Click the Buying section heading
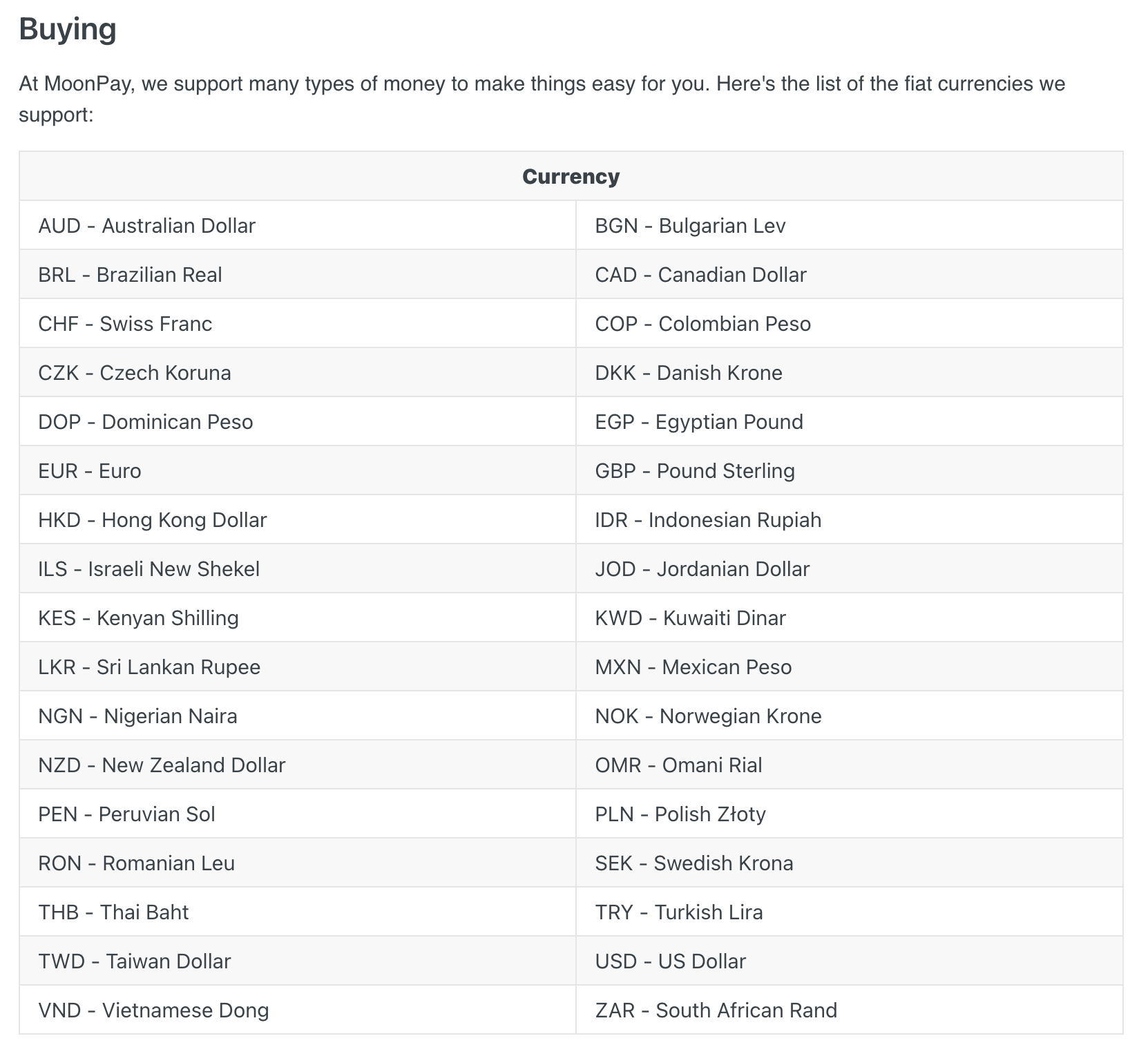 click(68, 30)
